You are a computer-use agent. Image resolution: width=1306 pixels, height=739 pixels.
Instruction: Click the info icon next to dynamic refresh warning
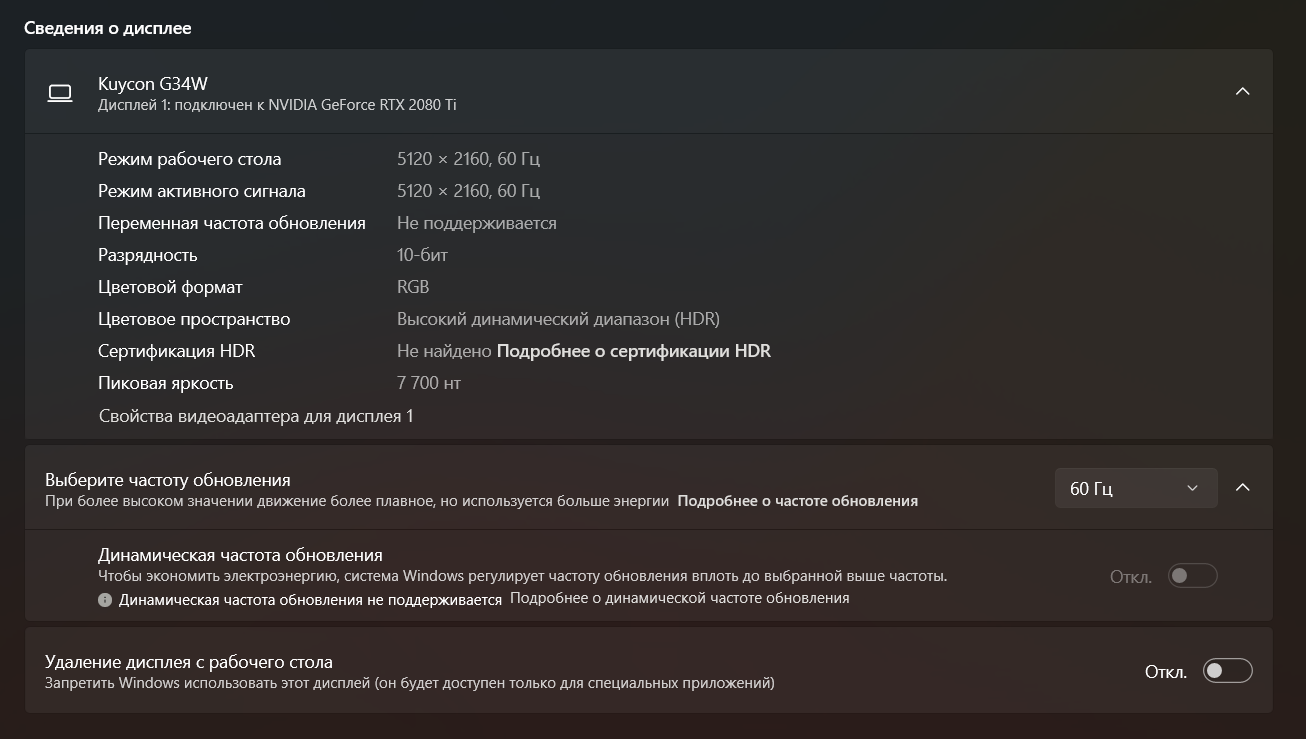pos(105,600)
